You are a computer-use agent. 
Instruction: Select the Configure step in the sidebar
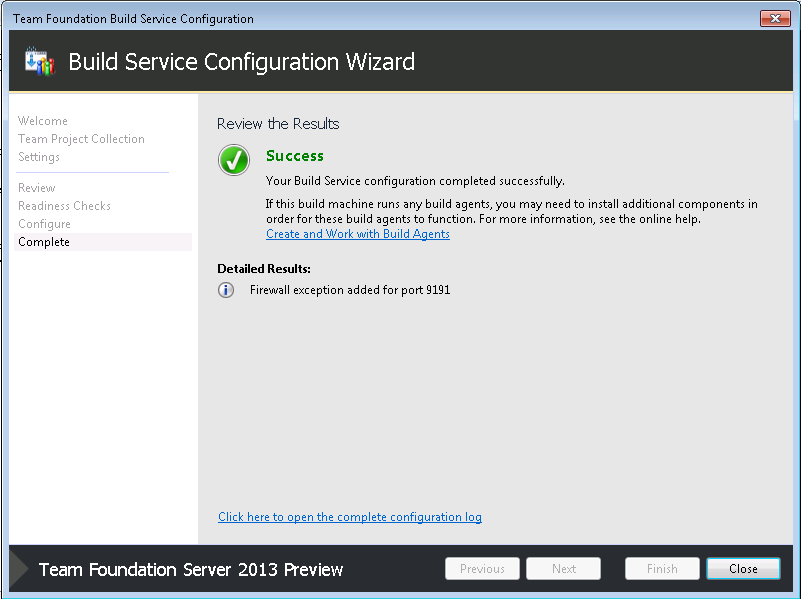[44, 224]
